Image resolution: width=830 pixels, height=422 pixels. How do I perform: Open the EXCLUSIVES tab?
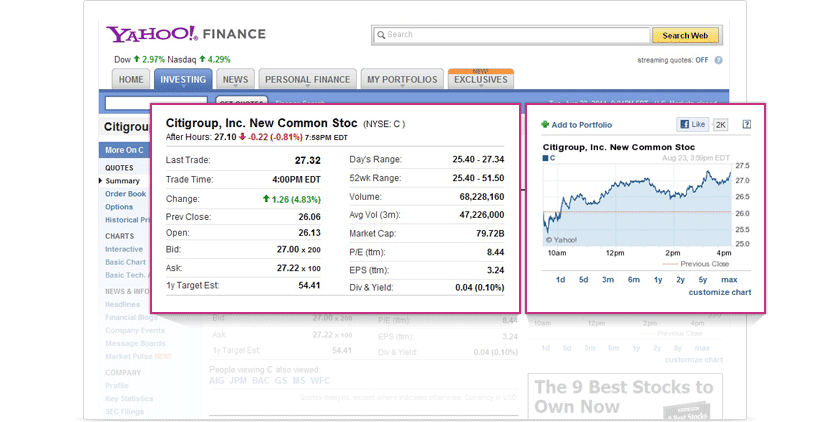point(481,79)
